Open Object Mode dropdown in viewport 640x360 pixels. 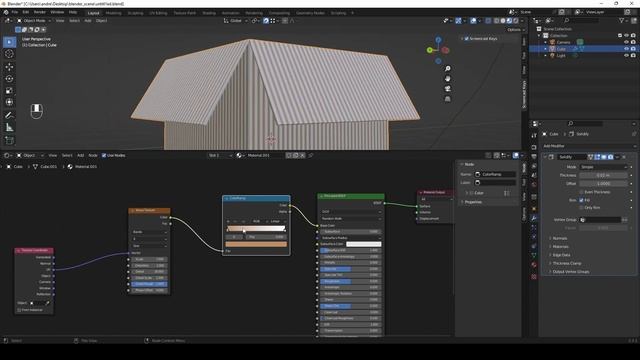pos(34,20)
